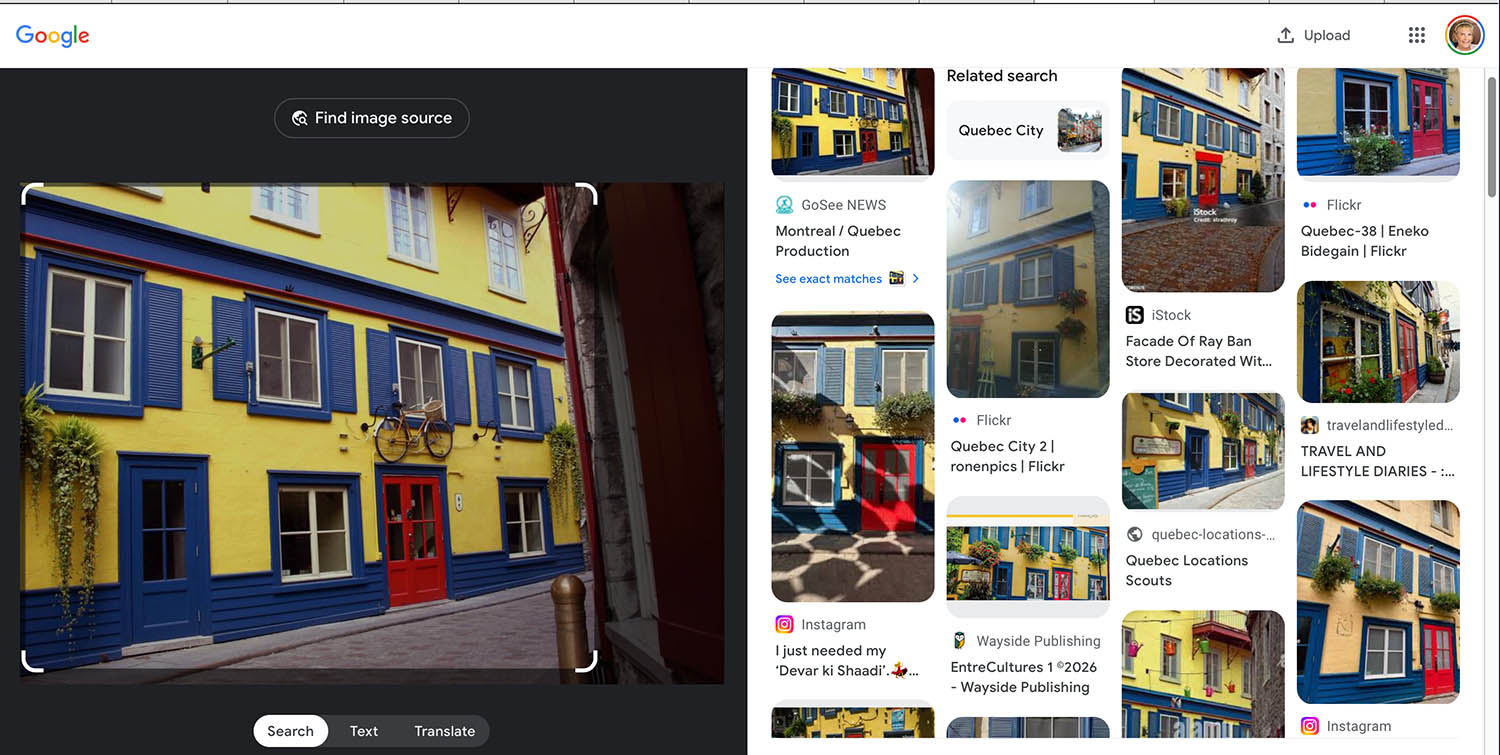This screenshot has width=1500, height=755.
Task: Open Quebec City related search
Action: 1028,130
